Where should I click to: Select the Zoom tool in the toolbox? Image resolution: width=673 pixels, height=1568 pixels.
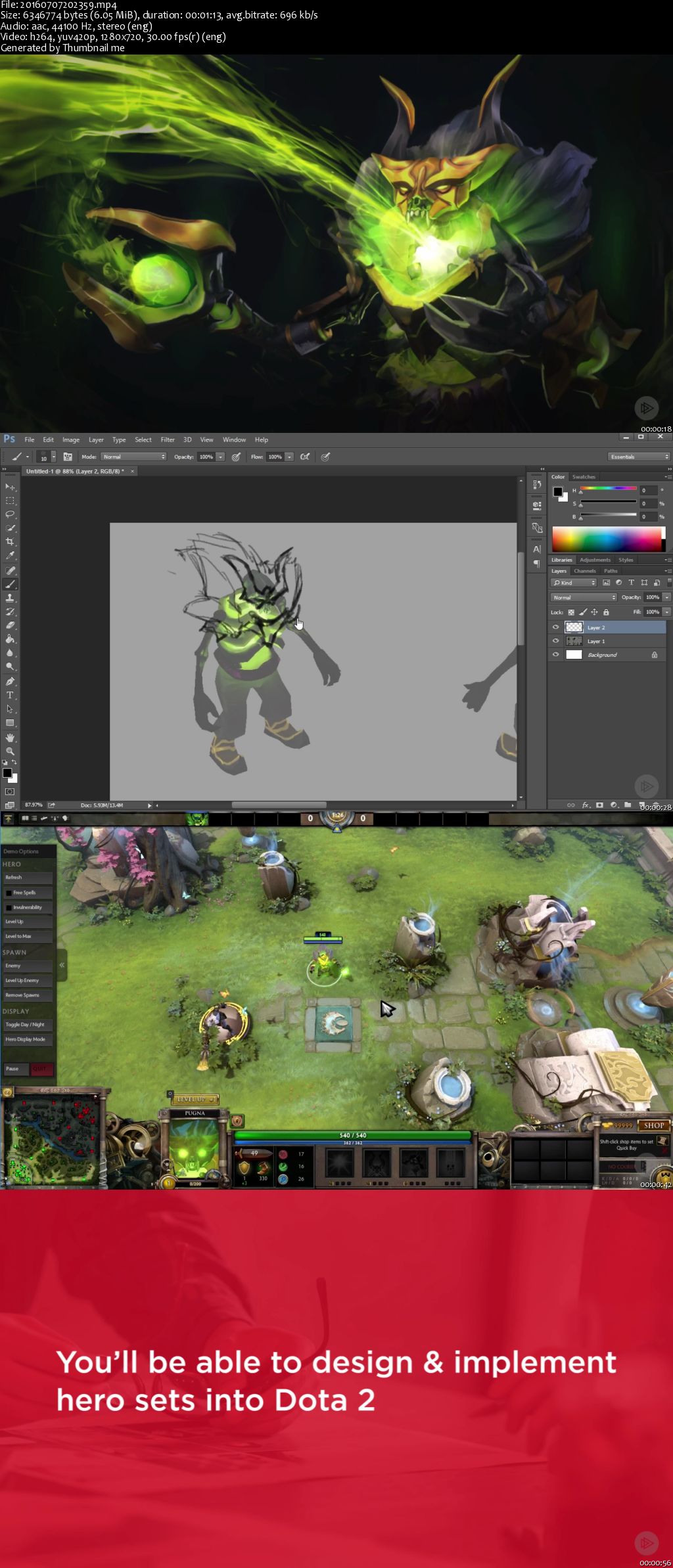[x=10, y=751]
